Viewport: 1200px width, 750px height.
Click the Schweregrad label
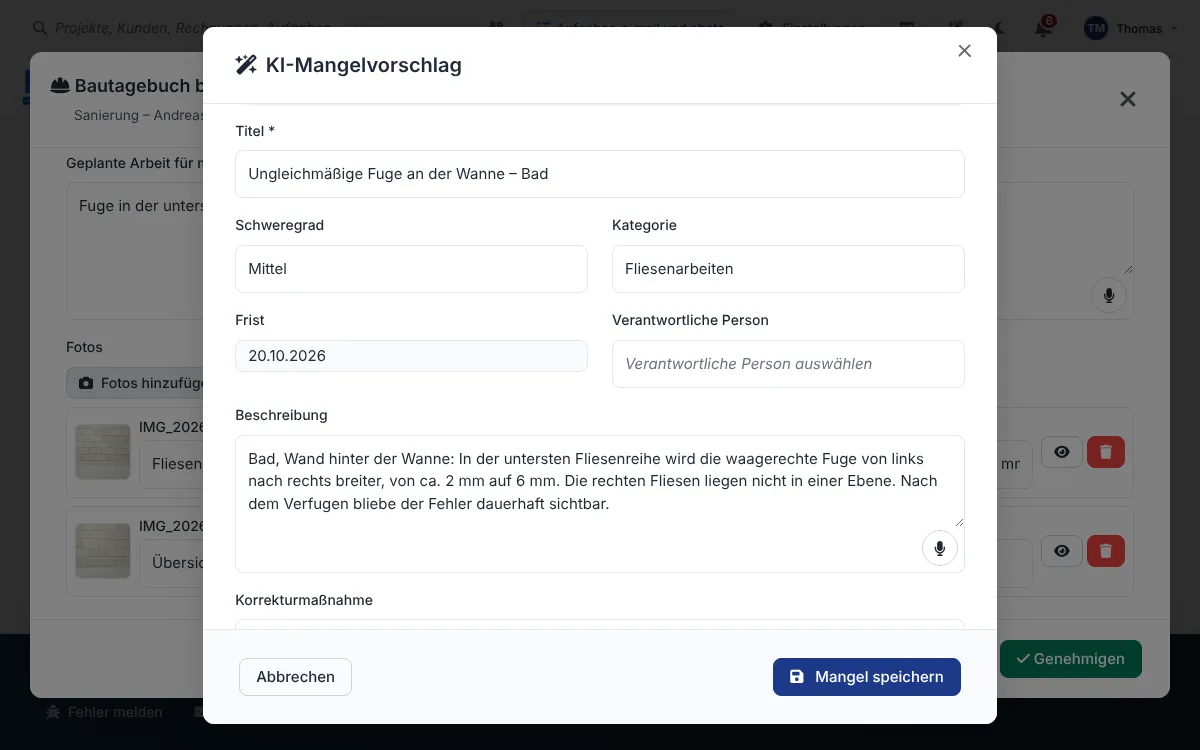pos(280,225)
